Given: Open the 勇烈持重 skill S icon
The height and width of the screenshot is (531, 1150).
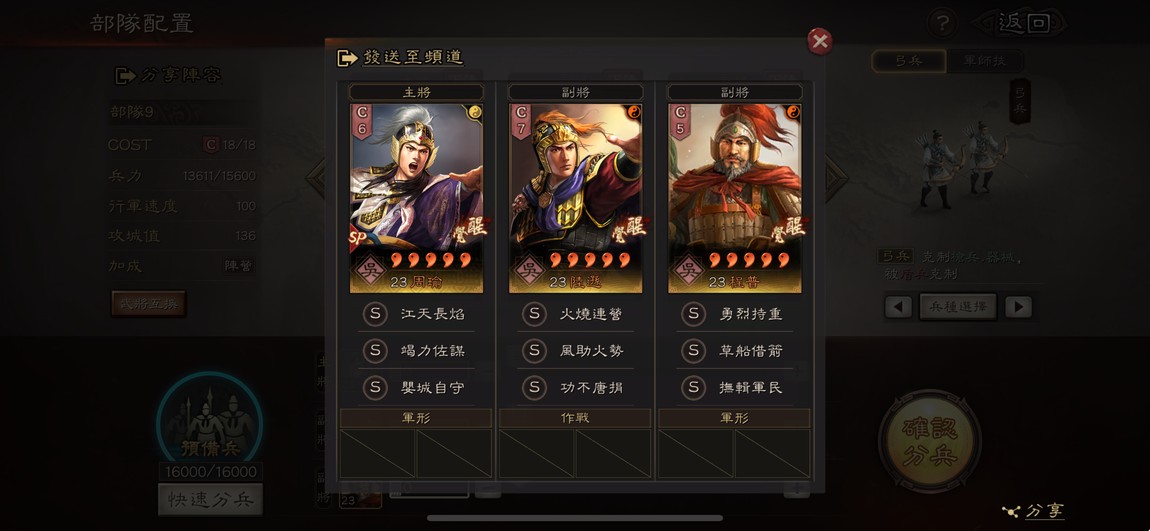Looking at the screenshot, I should [x=693, y=314].
